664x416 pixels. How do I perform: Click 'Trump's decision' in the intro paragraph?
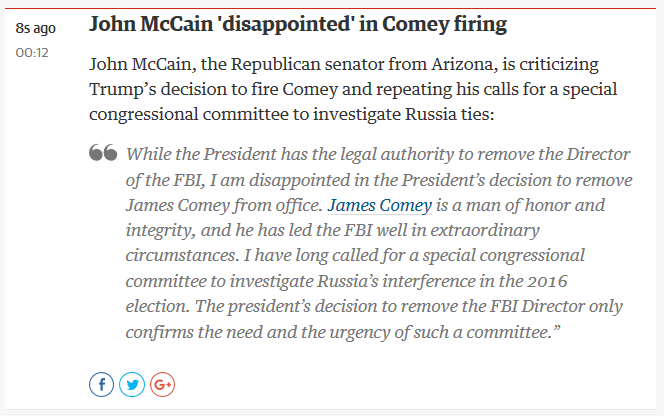158,89
